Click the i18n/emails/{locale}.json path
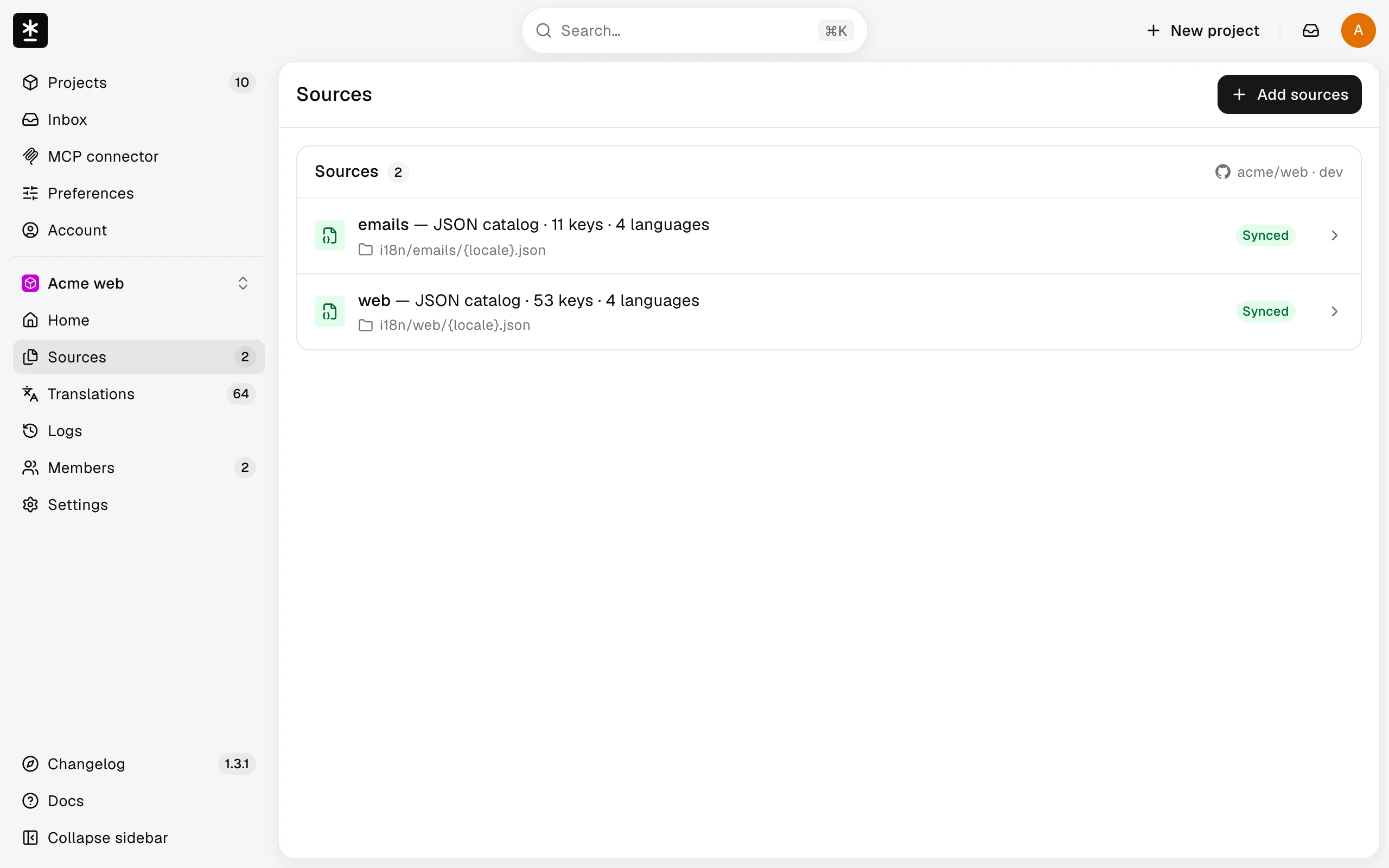 pos(463,250)
